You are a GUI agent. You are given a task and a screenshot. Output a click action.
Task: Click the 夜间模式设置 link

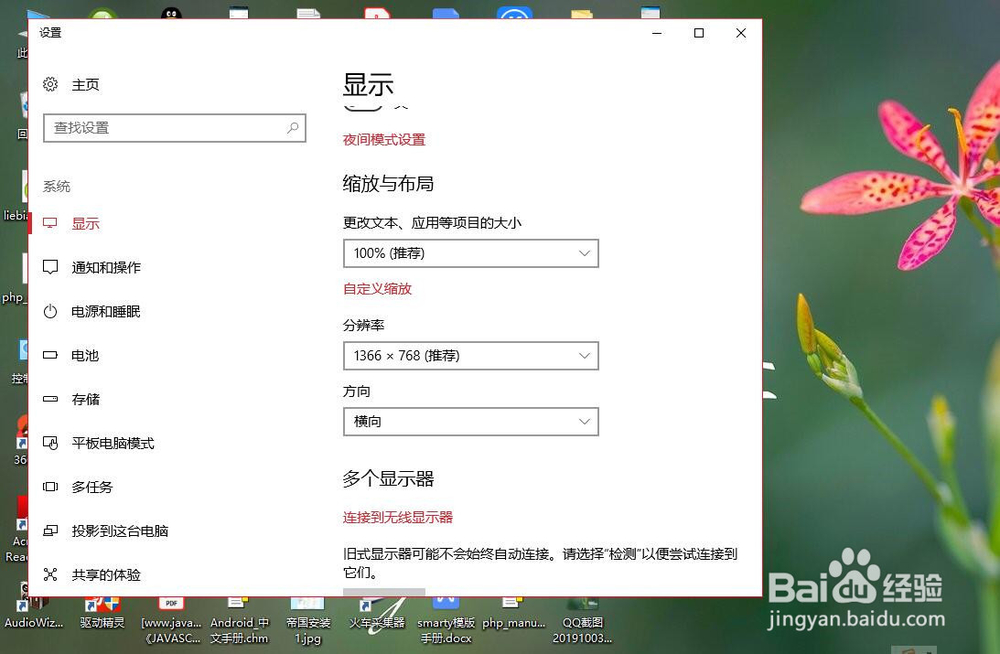[x=384, y=139]
